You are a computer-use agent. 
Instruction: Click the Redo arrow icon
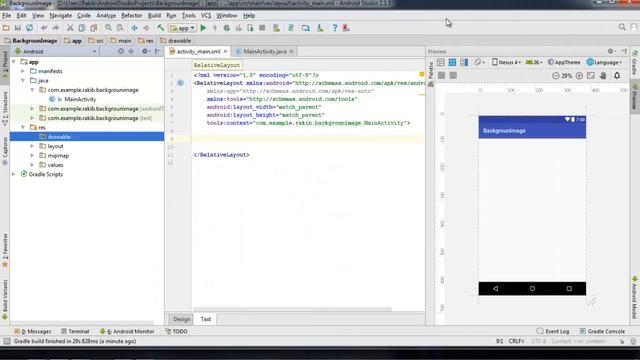click(56, 28)
